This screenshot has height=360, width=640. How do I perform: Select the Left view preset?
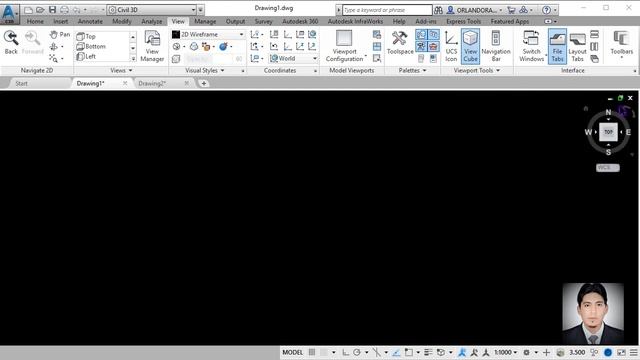pos(87,56)
